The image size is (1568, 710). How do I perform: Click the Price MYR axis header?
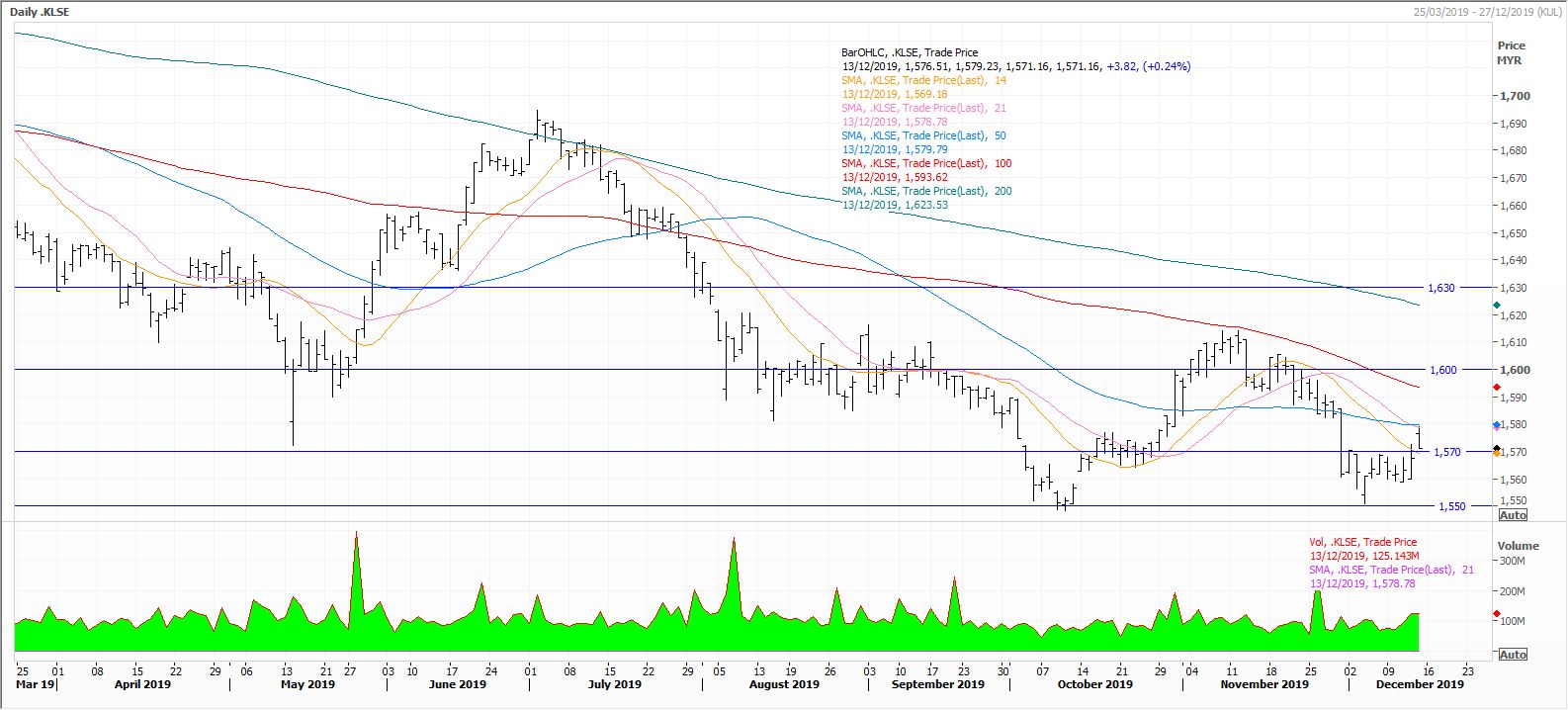tap(1511, 52)
